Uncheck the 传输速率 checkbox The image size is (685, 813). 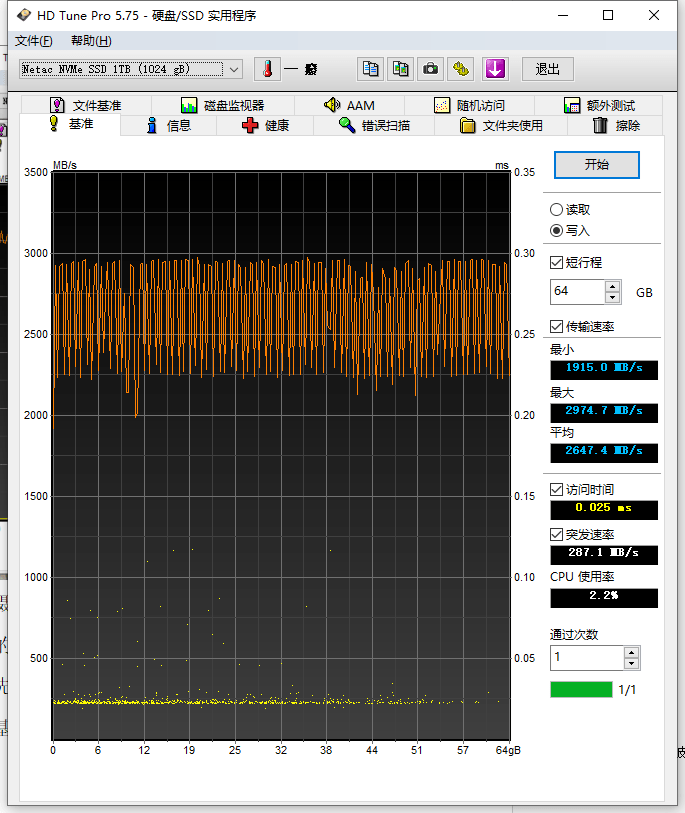(x=557, y=327)
